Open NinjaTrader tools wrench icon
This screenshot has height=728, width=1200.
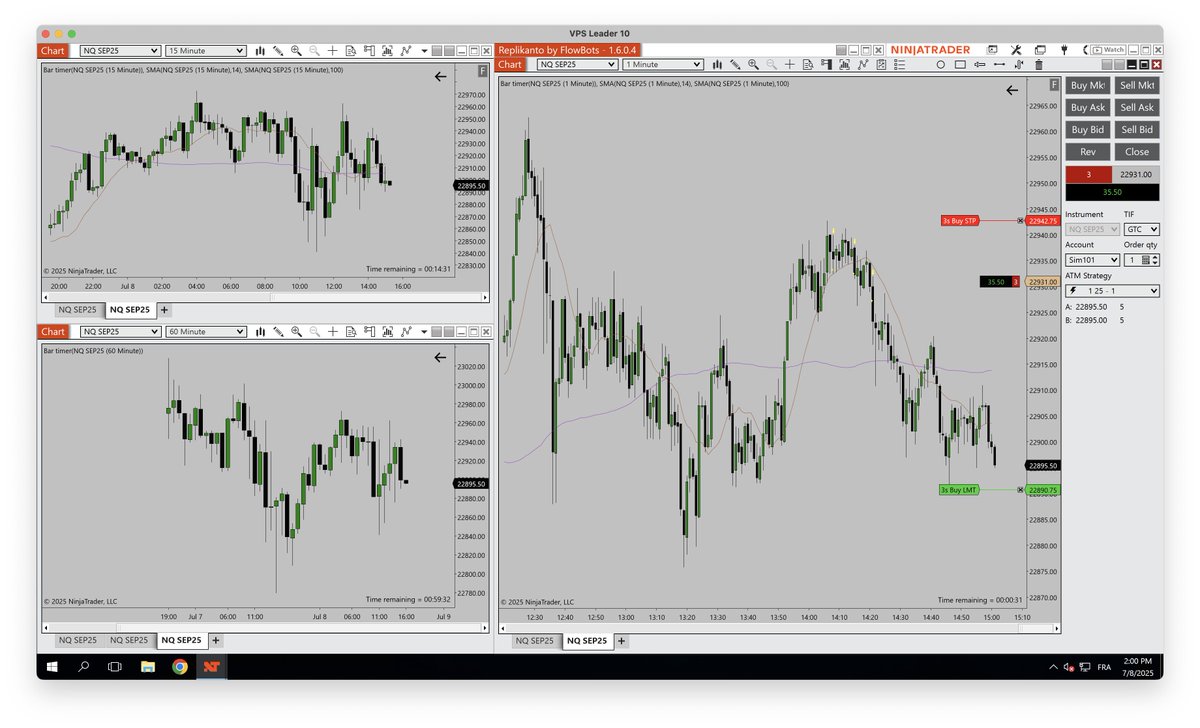point(1016,50)
